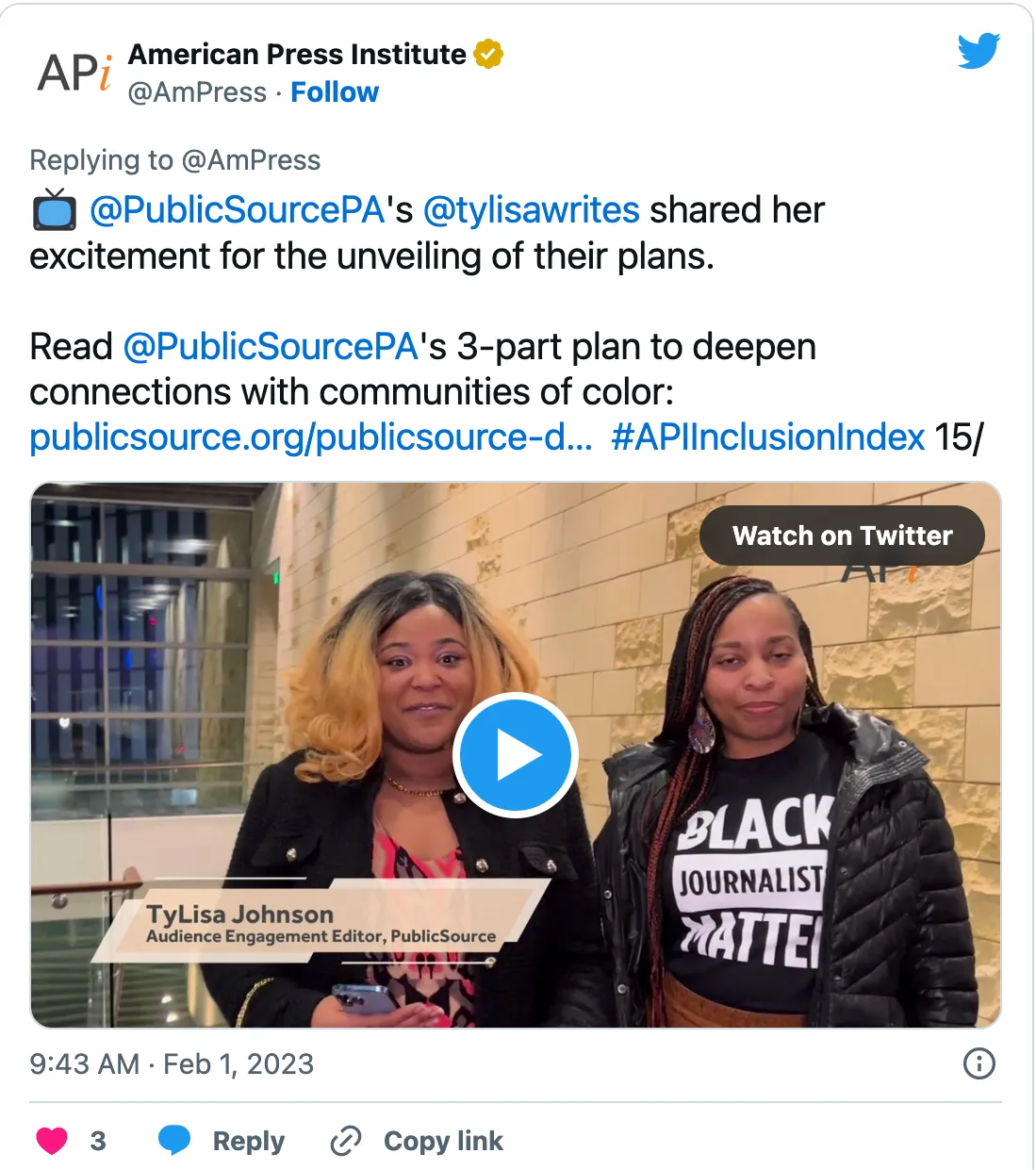
Task: Click Watch on Twitter button
Action: coord(842,536)
